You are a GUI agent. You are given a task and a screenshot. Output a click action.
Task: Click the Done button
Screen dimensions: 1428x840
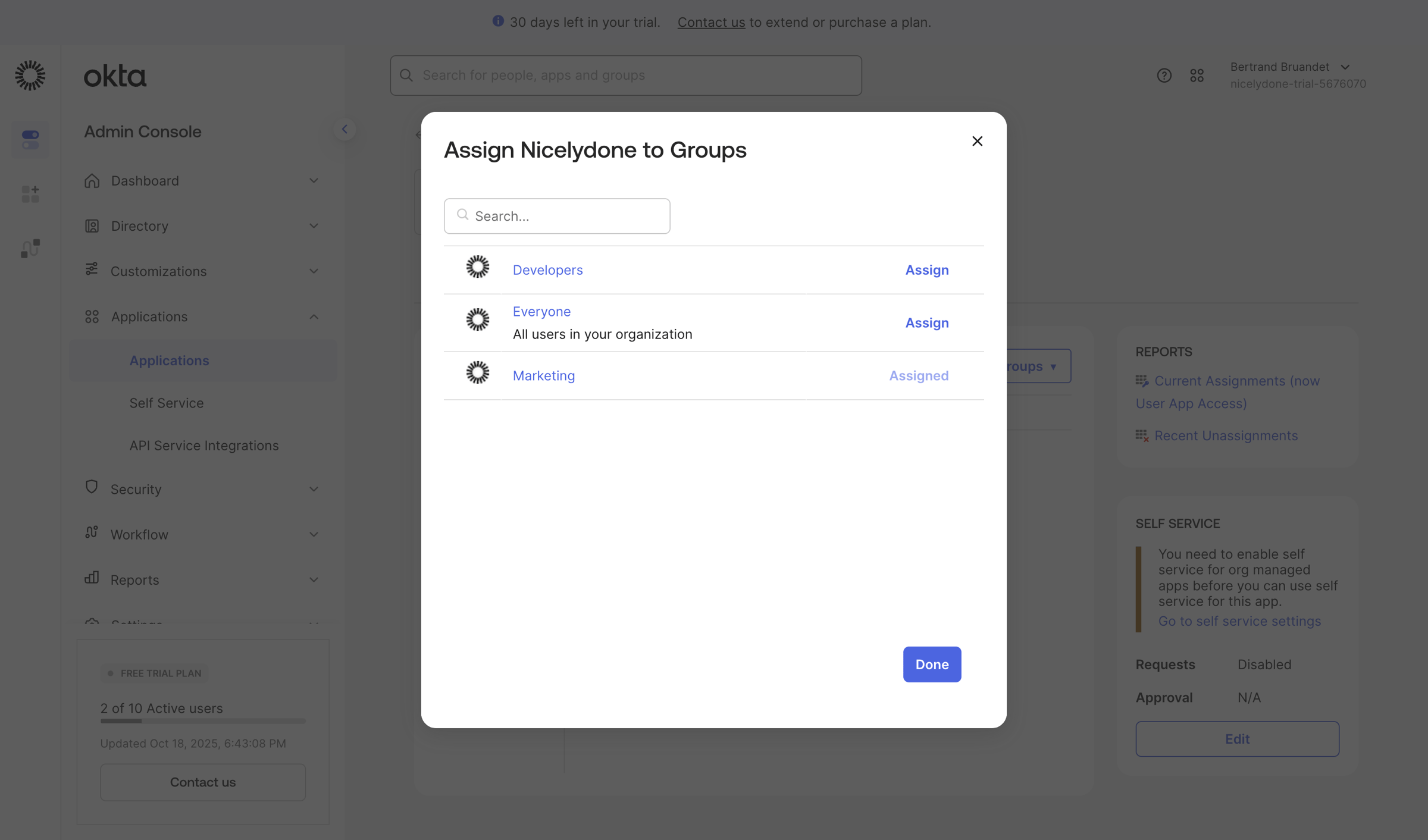[x=932, y=664]
